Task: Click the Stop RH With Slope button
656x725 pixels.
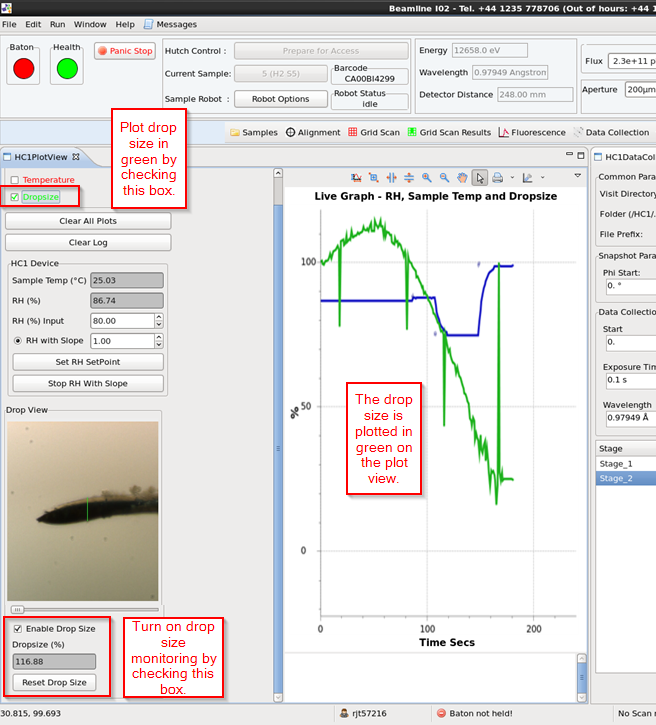Action: pos(88,384)
